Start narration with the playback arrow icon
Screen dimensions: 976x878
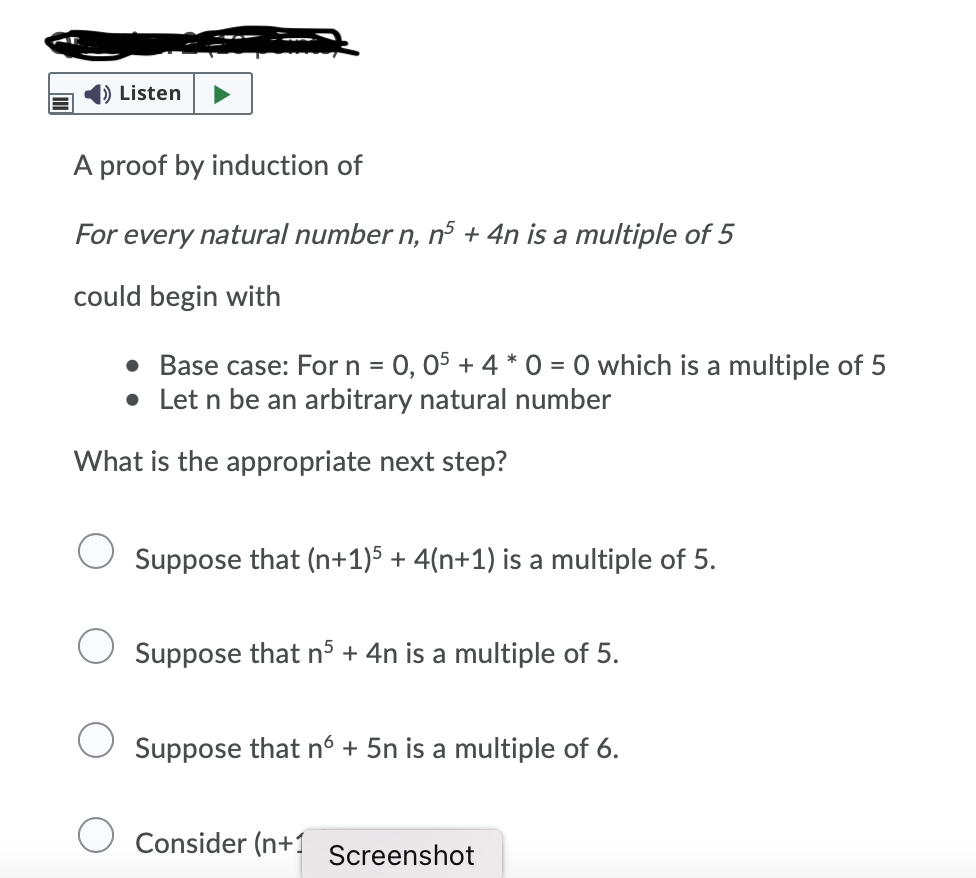[x=222, y=93]
